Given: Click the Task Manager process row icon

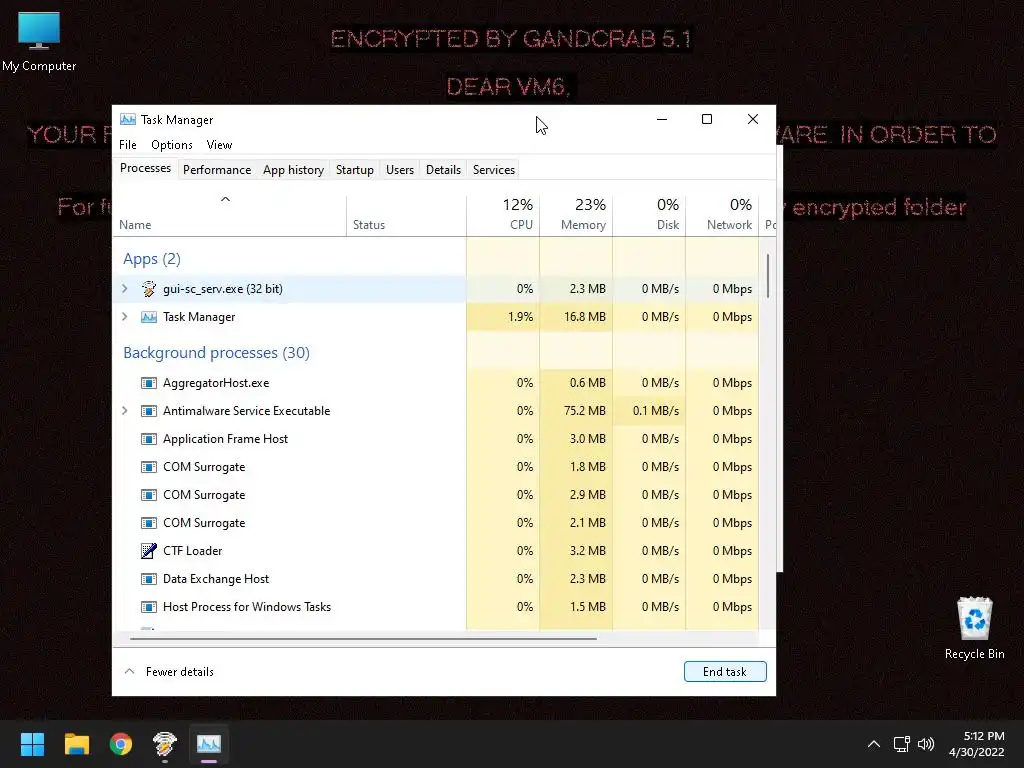Looking at the screenshot, I should tap(149, 317).
